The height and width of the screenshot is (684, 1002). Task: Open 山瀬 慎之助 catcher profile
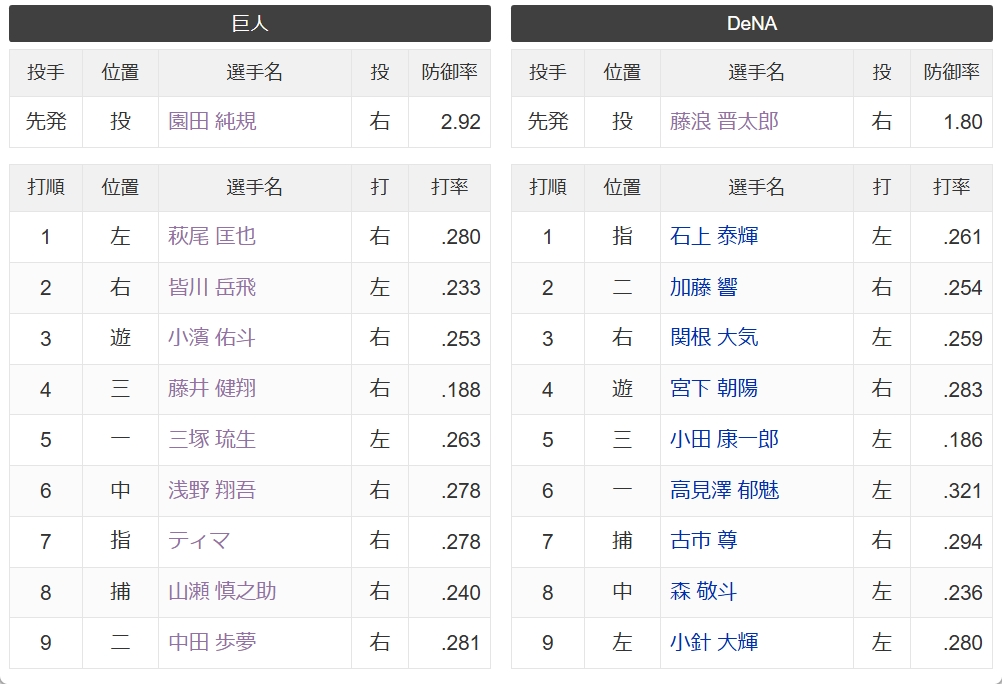(x=222, y=592)
